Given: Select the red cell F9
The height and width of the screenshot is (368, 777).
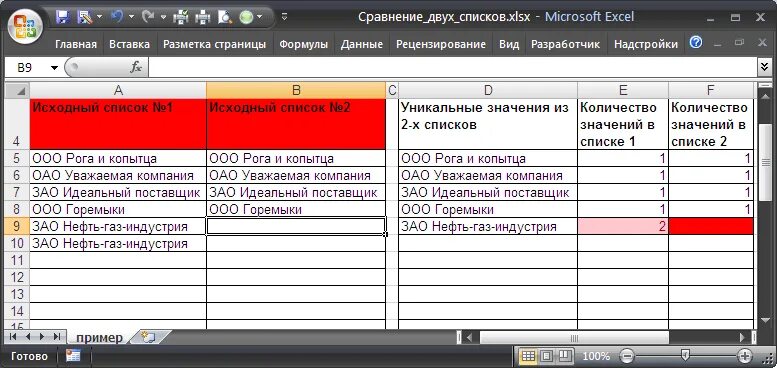Looking at the screenshot, I should pyautogui.click(x=711, y=226).
